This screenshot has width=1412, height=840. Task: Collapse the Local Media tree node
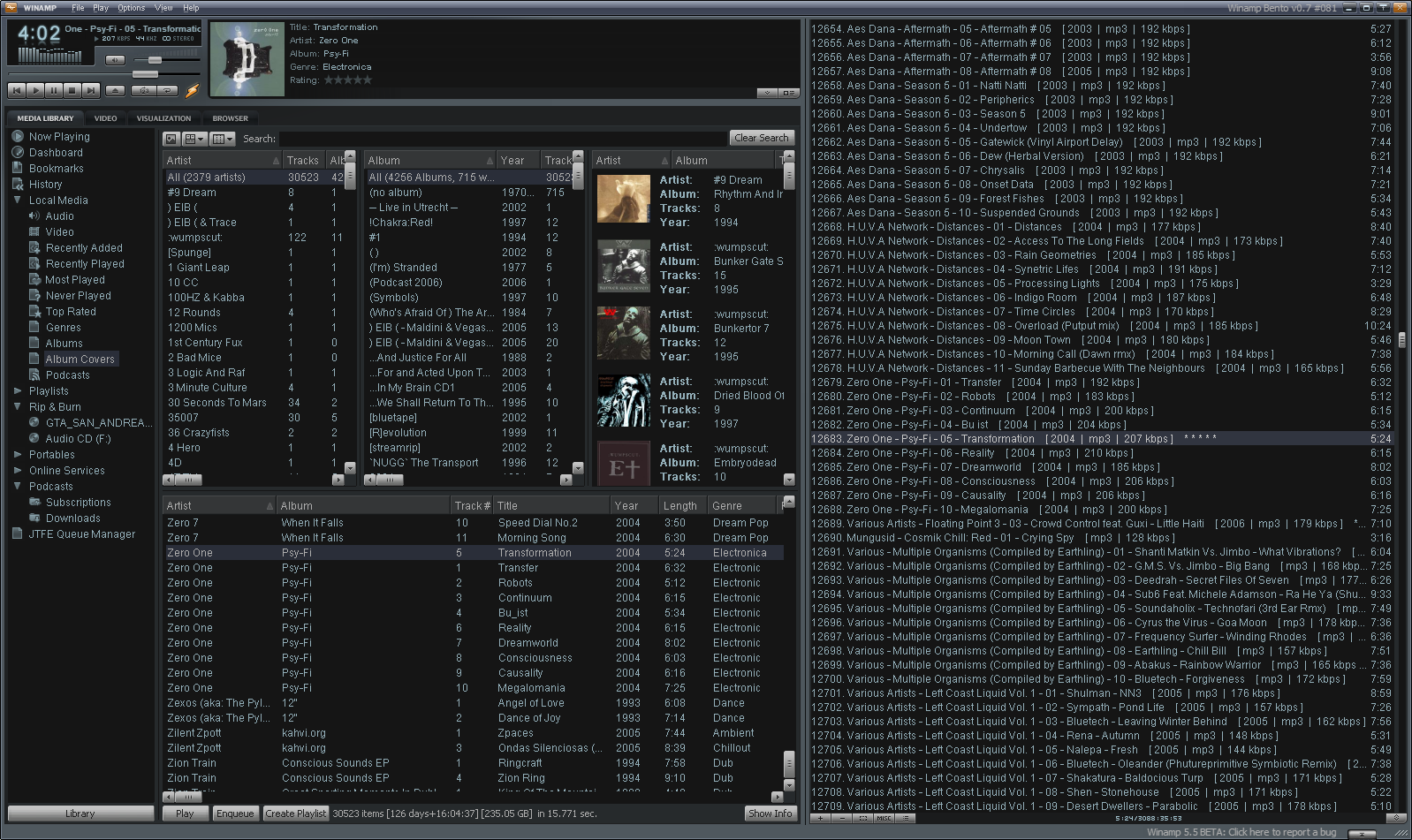[18, 201]
